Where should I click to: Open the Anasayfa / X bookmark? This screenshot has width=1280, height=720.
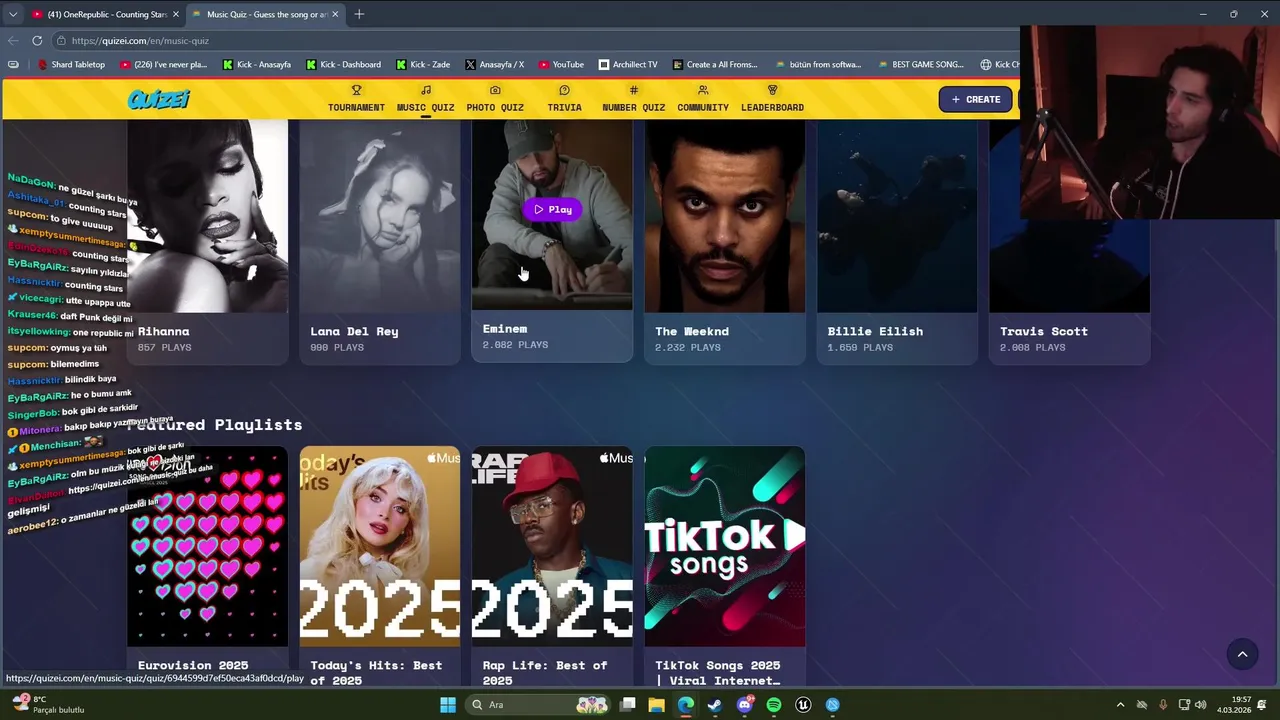pyautogui.click(x=495, y=65)
